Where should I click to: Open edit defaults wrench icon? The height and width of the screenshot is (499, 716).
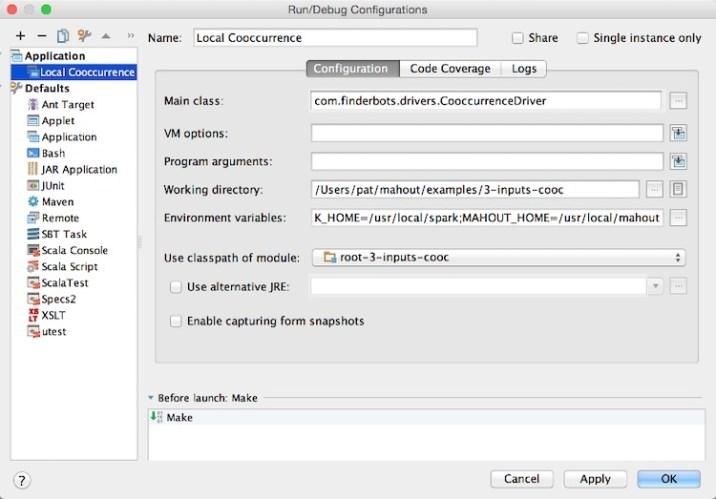84,36
